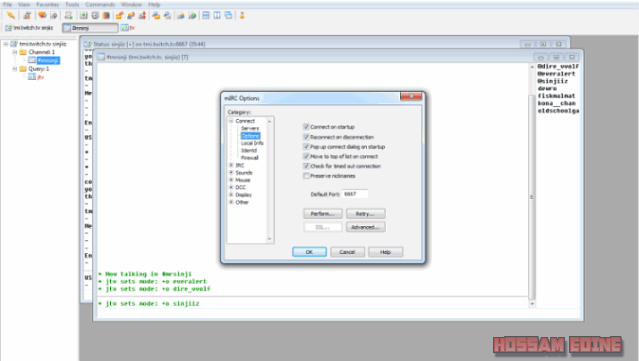Screen dimensions: 639x361
Task: Select tmi.twitch.tv sinjiz switchbar button
Action: (29, 28)
